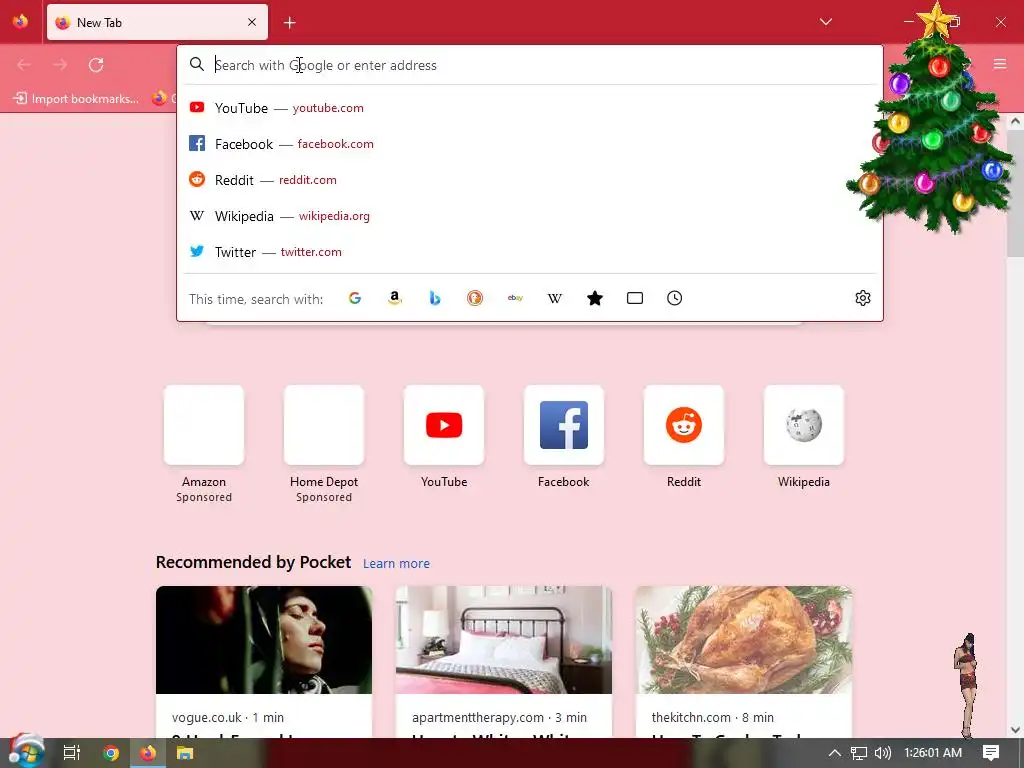Click the Google search engine icon

[x=355, y=298]
